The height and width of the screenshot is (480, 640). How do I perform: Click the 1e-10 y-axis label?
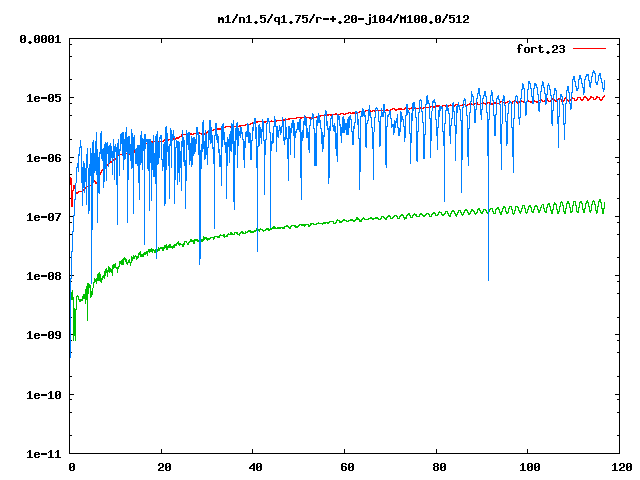click(44, 395)
